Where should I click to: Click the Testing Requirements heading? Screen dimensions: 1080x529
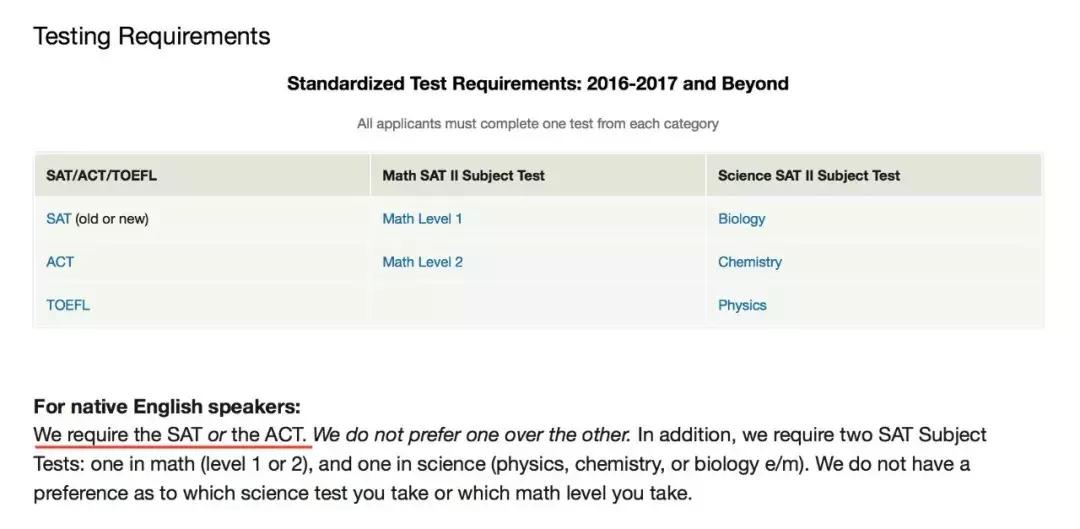(152, 37)
